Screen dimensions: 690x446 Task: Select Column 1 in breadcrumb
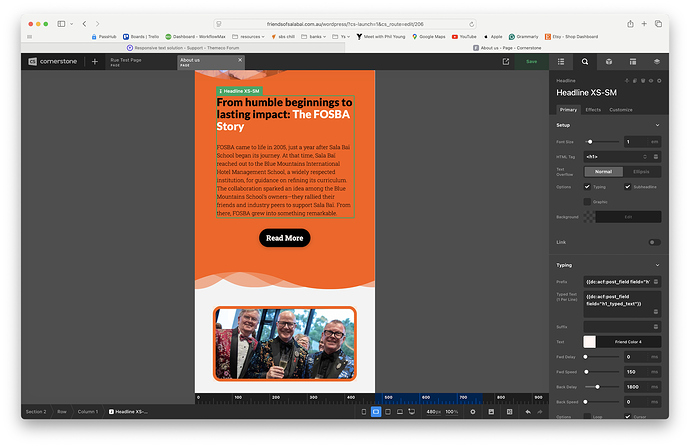(88, 412)
